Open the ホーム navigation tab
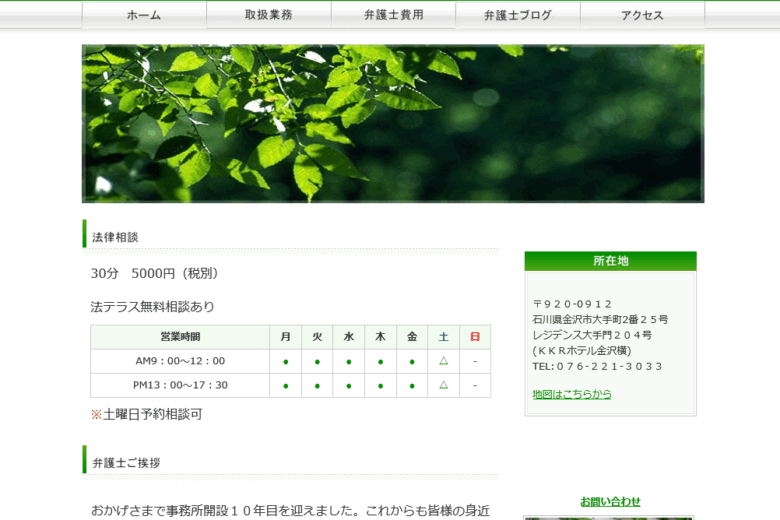780x520 pixels. (144, 15)
